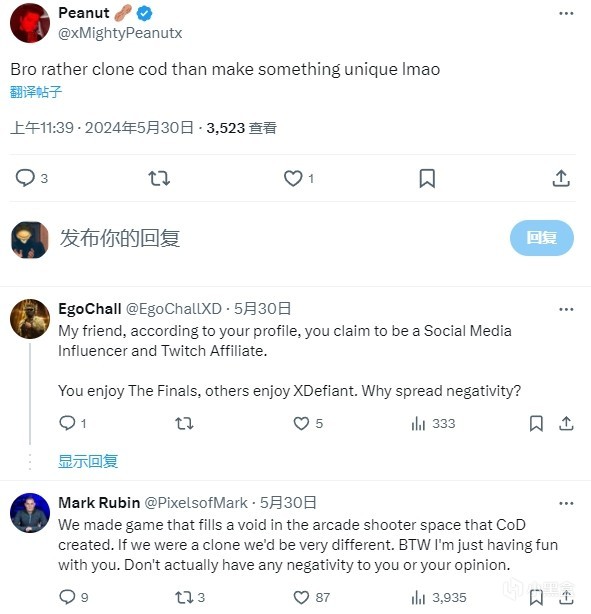Open Mark Rubin's profile avatar
Image resolution: width=591 pixels, height=614 pixels.
pos(30,513)
